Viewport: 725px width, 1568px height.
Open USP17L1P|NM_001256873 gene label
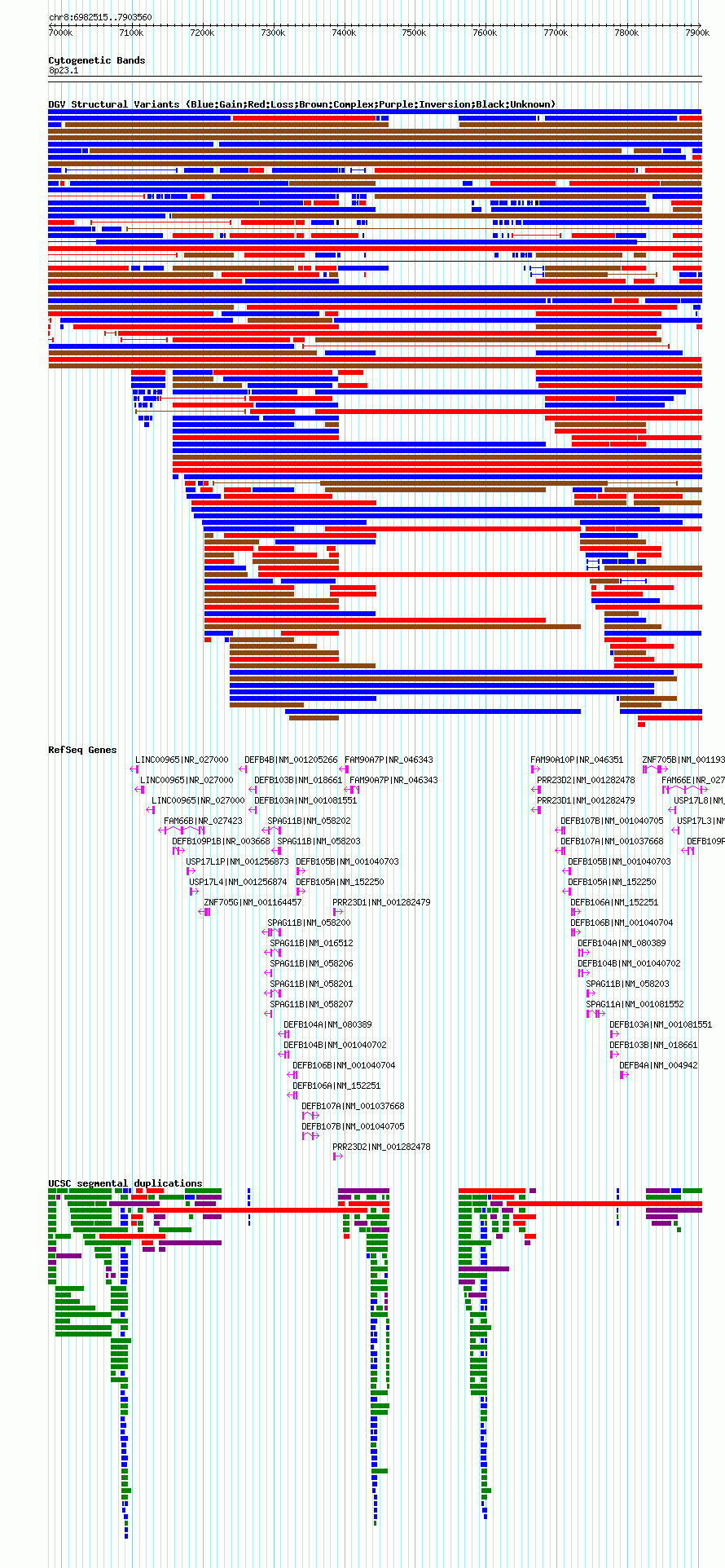(237, 861)
